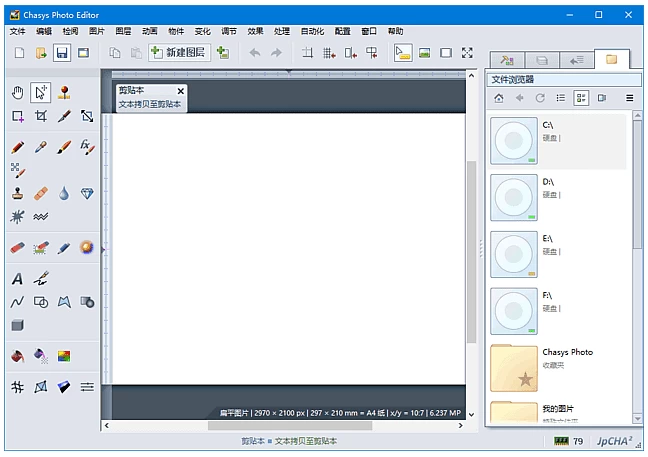Switch to the folder file browser tab
Viewport: 648px width, 457px height.
pos(611,60)
